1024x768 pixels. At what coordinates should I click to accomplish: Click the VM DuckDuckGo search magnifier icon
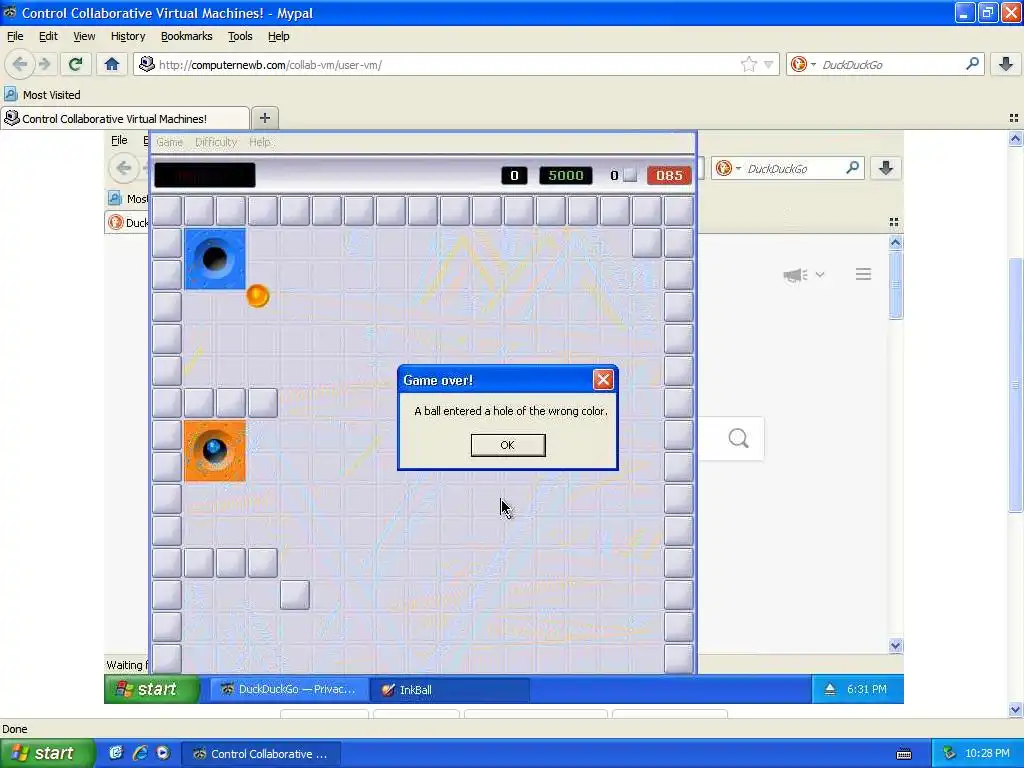click(852, 168)
